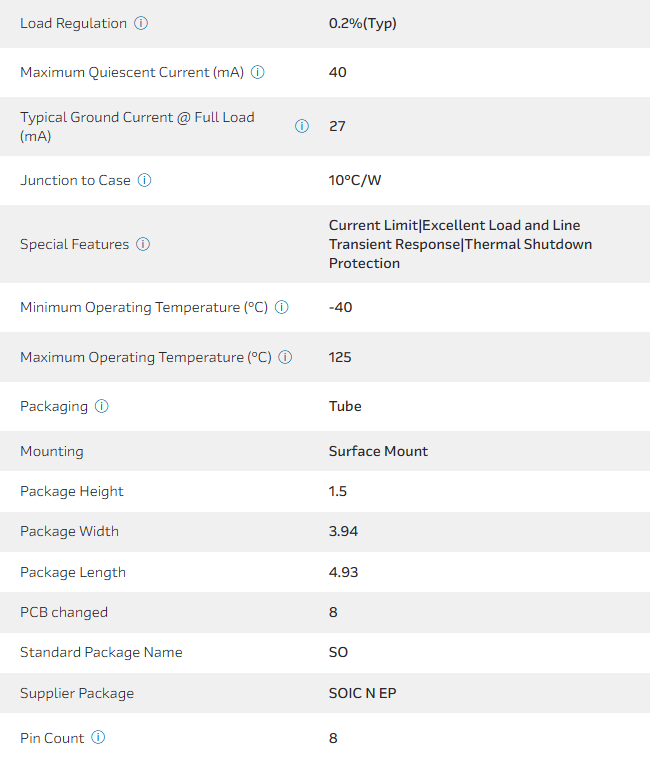Show info for Minimum Operating Temperature
The height and width of the screenshot is (764, 650).
(282, 307)
